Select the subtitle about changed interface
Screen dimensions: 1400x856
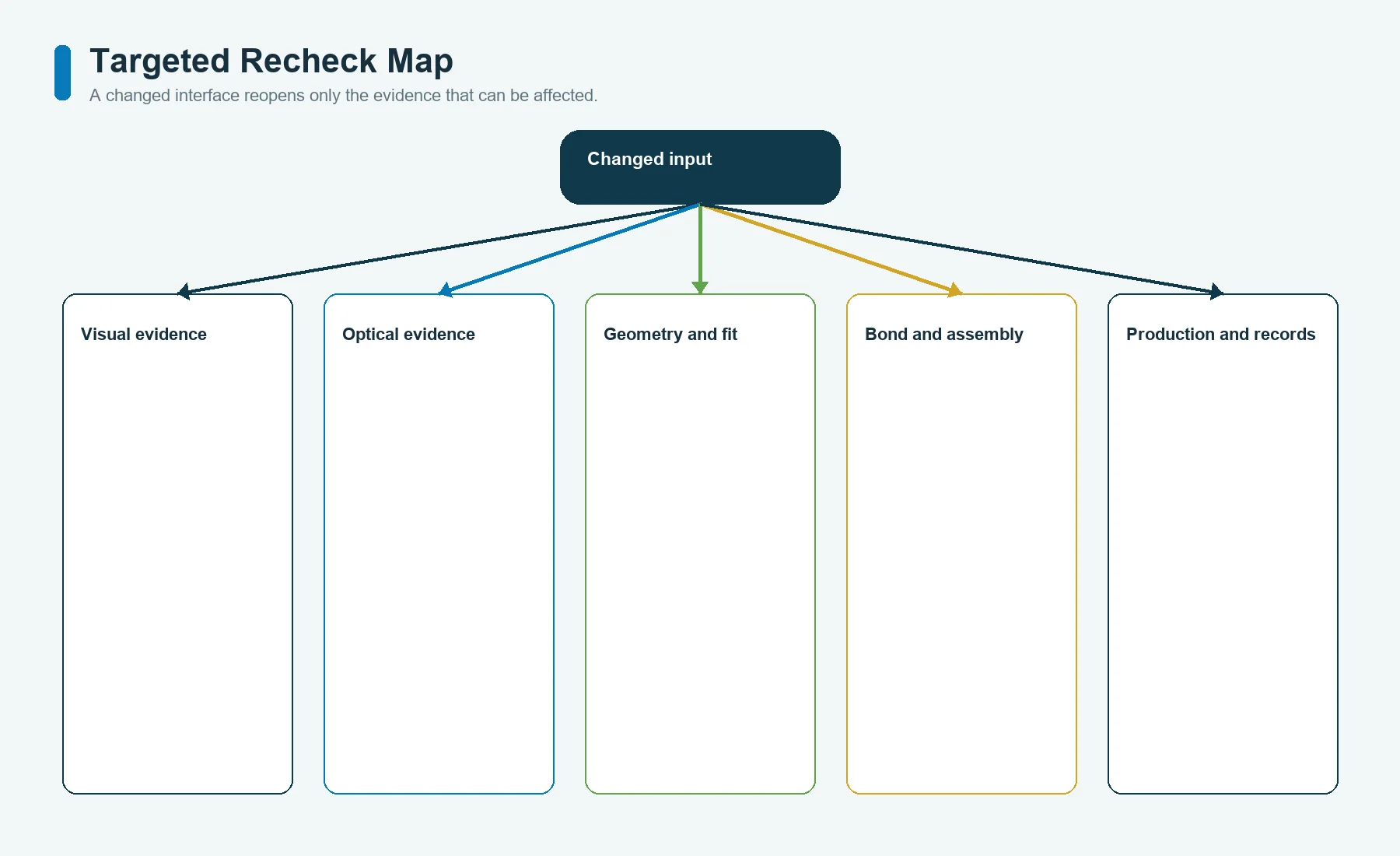tap(343, 96)
